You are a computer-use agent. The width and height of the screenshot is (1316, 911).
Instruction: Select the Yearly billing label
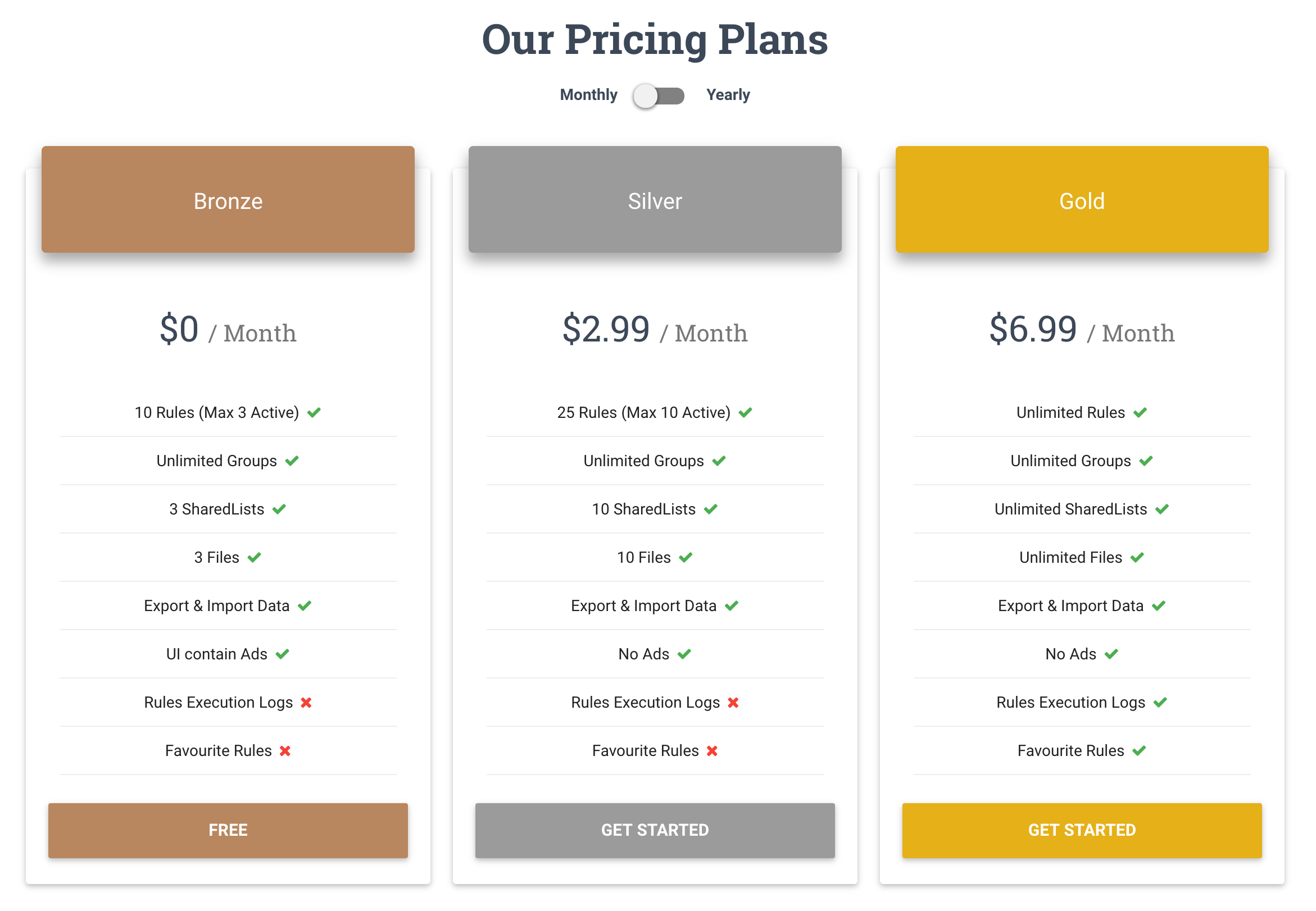pos(728,95)
